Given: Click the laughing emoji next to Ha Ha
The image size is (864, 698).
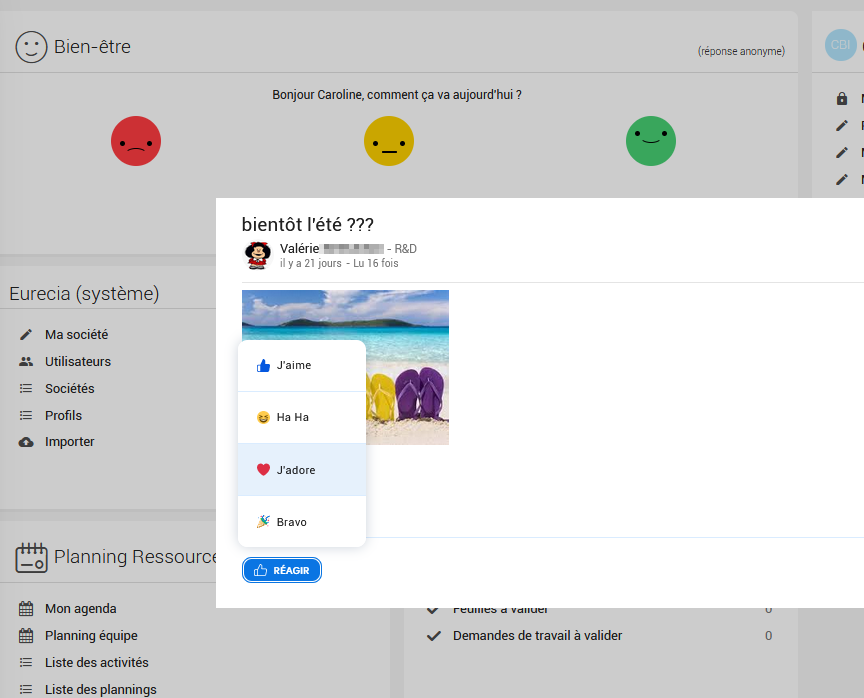Looking at the screenshot, I should 263,418.
